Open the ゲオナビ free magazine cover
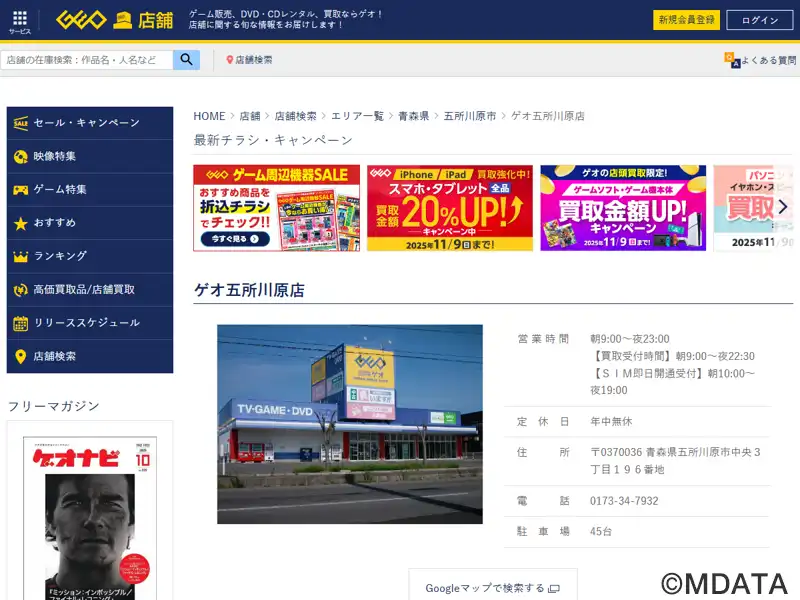Screen dimensions: 800x600 [x=90, y=518]
